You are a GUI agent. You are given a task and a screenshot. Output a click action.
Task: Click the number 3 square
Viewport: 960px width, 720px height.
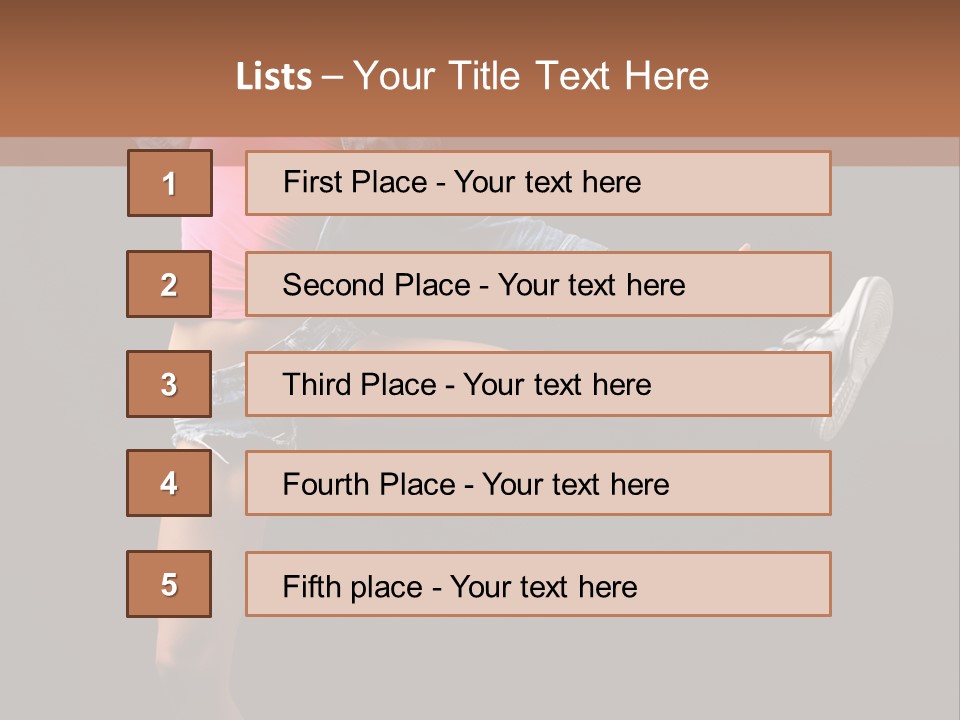click(169, 384)
